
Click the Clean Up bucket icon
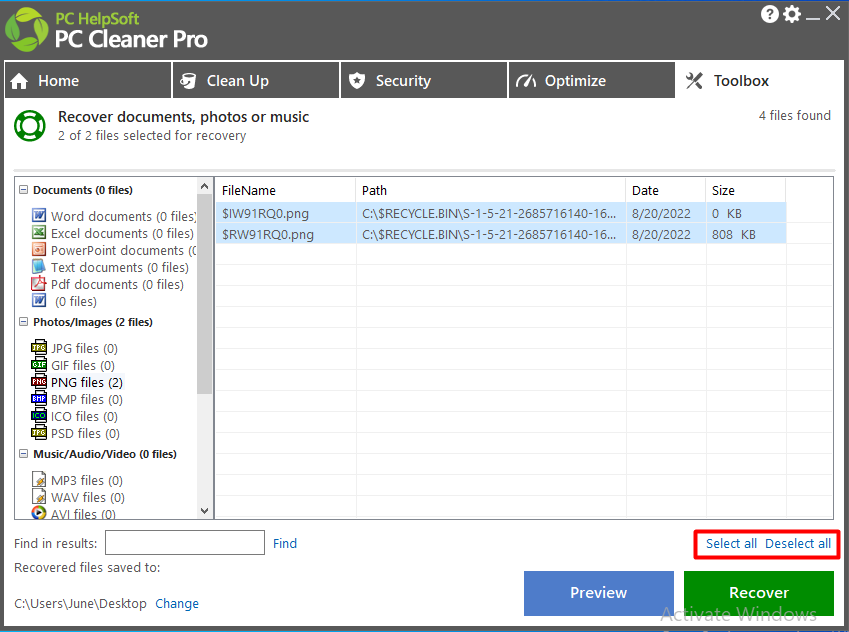point(188,81)
